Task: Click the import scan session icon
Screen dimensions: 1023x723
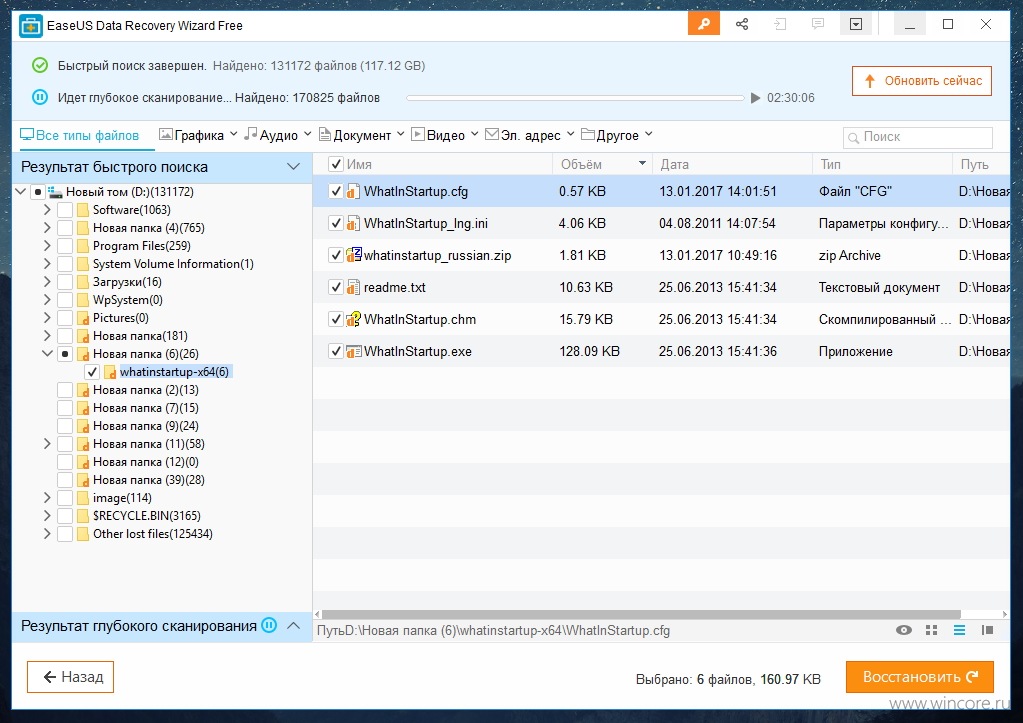Action: (x=780, y=25)
